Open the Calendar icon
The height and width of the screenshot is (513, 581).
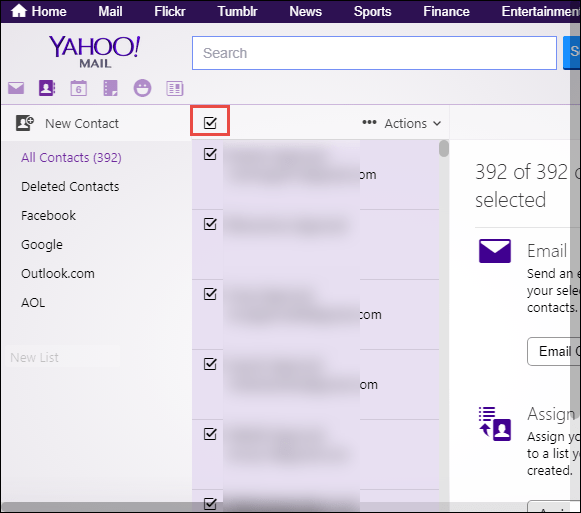click(x=79, y=88)
